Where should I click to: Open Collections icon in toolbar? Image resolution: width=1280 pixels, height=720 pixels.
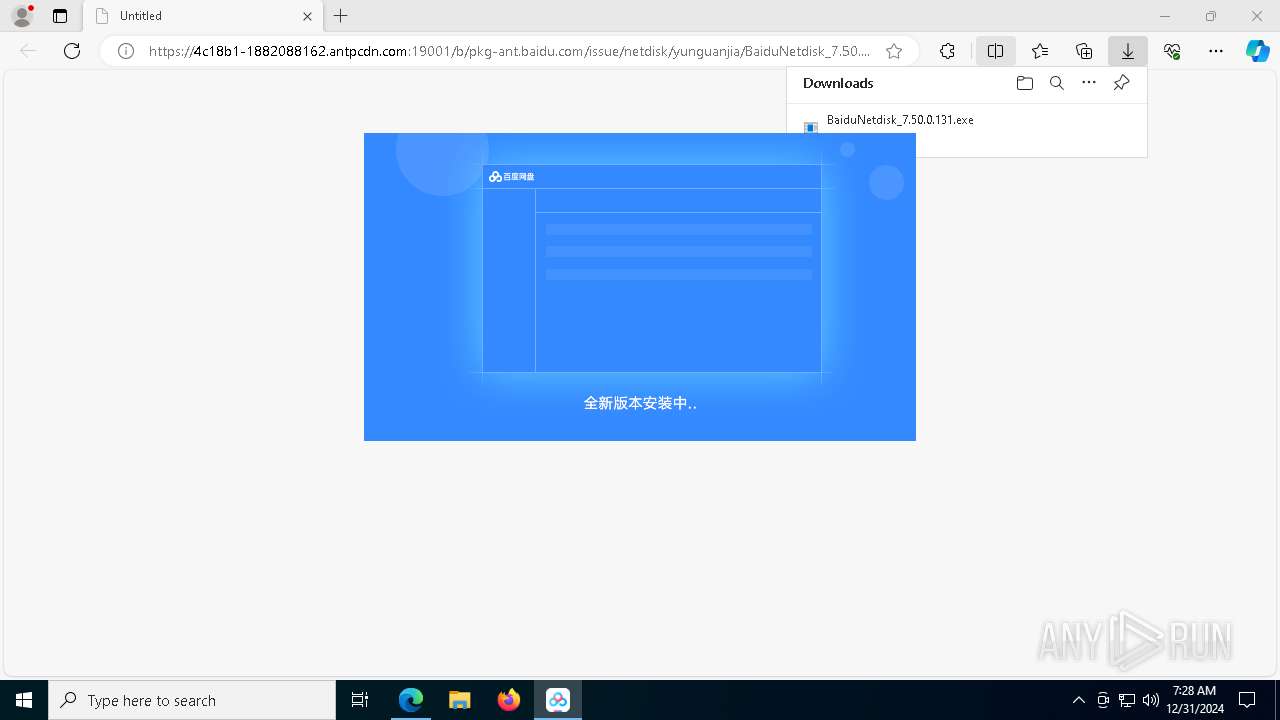pos(1084,51)
